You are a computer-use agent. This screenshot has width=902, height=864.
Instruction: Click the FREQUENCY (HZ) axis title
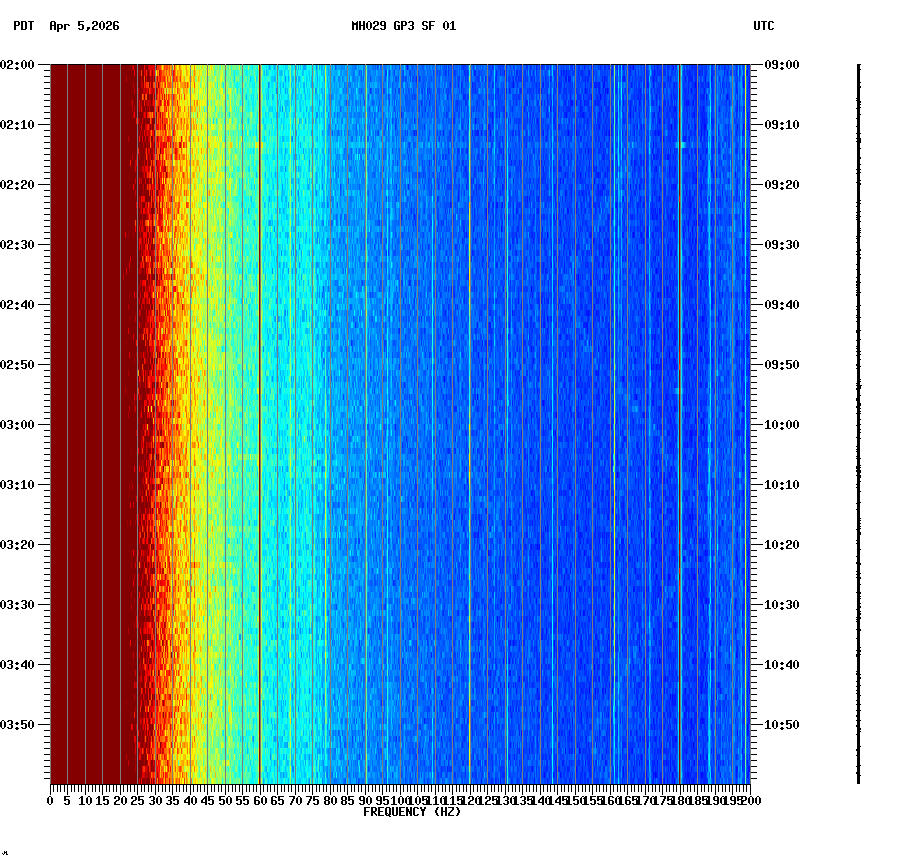pyautogui.click(x=412, y=811)
